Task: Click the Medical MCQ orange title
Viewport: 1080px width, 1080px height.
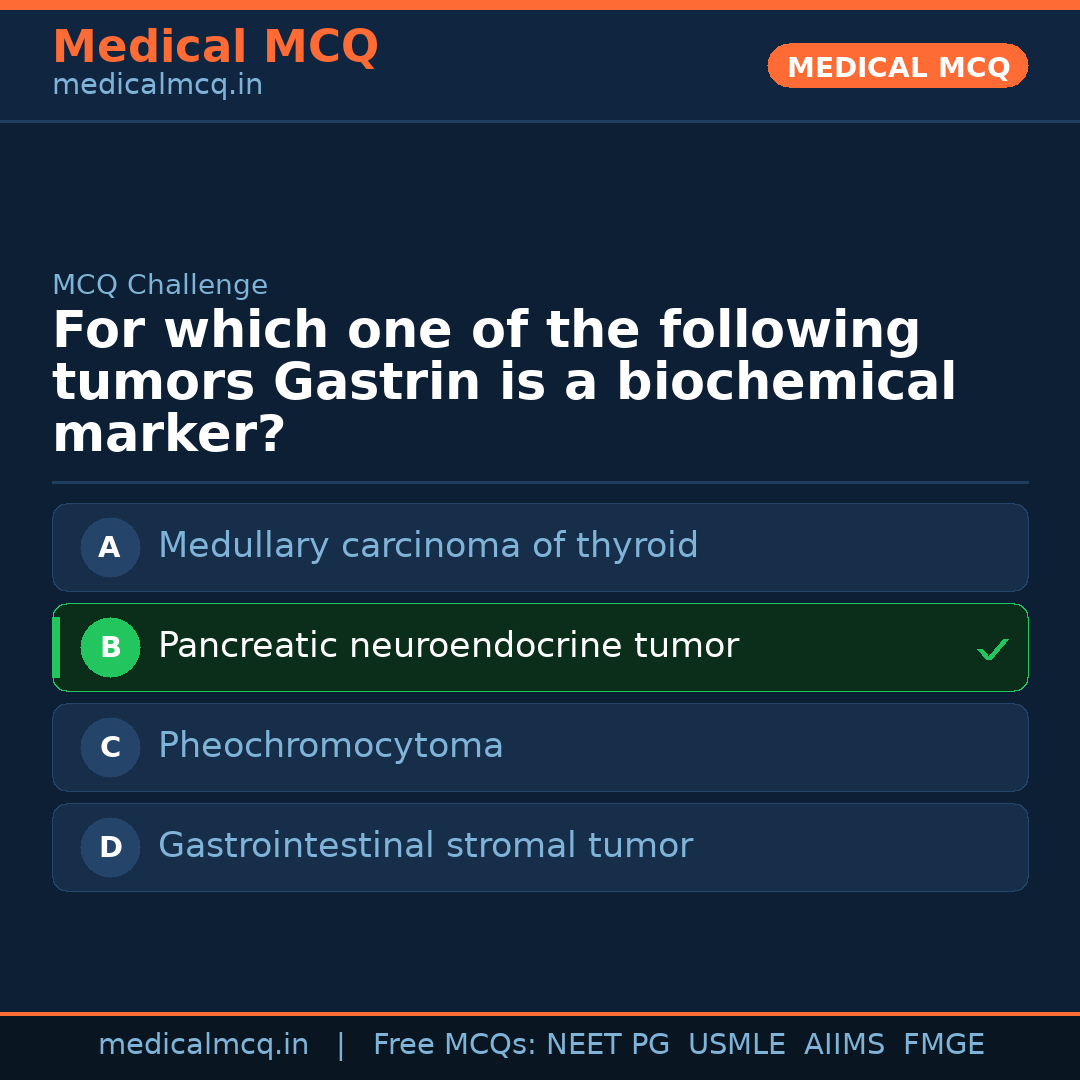Action: pos(215,47)
